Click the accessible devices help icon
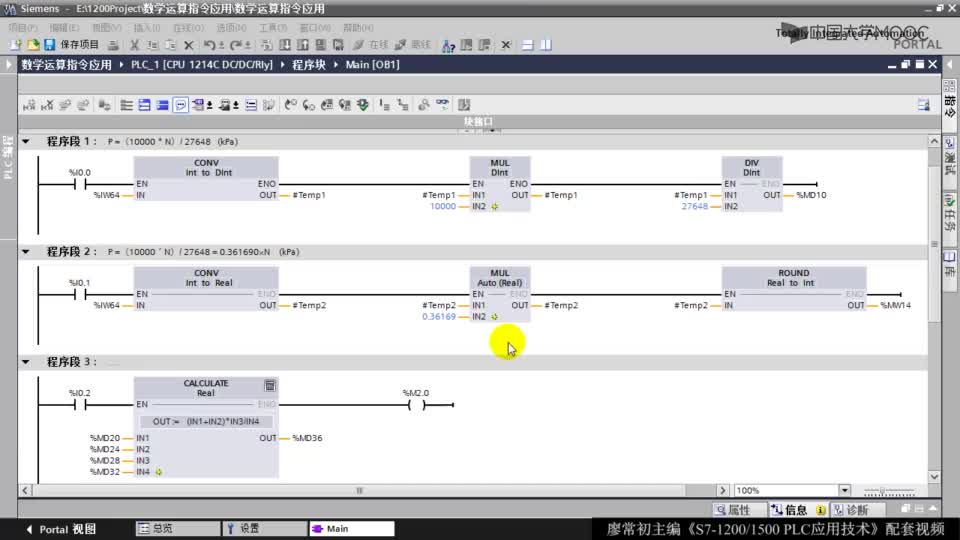960x540 pixels. 448,45
